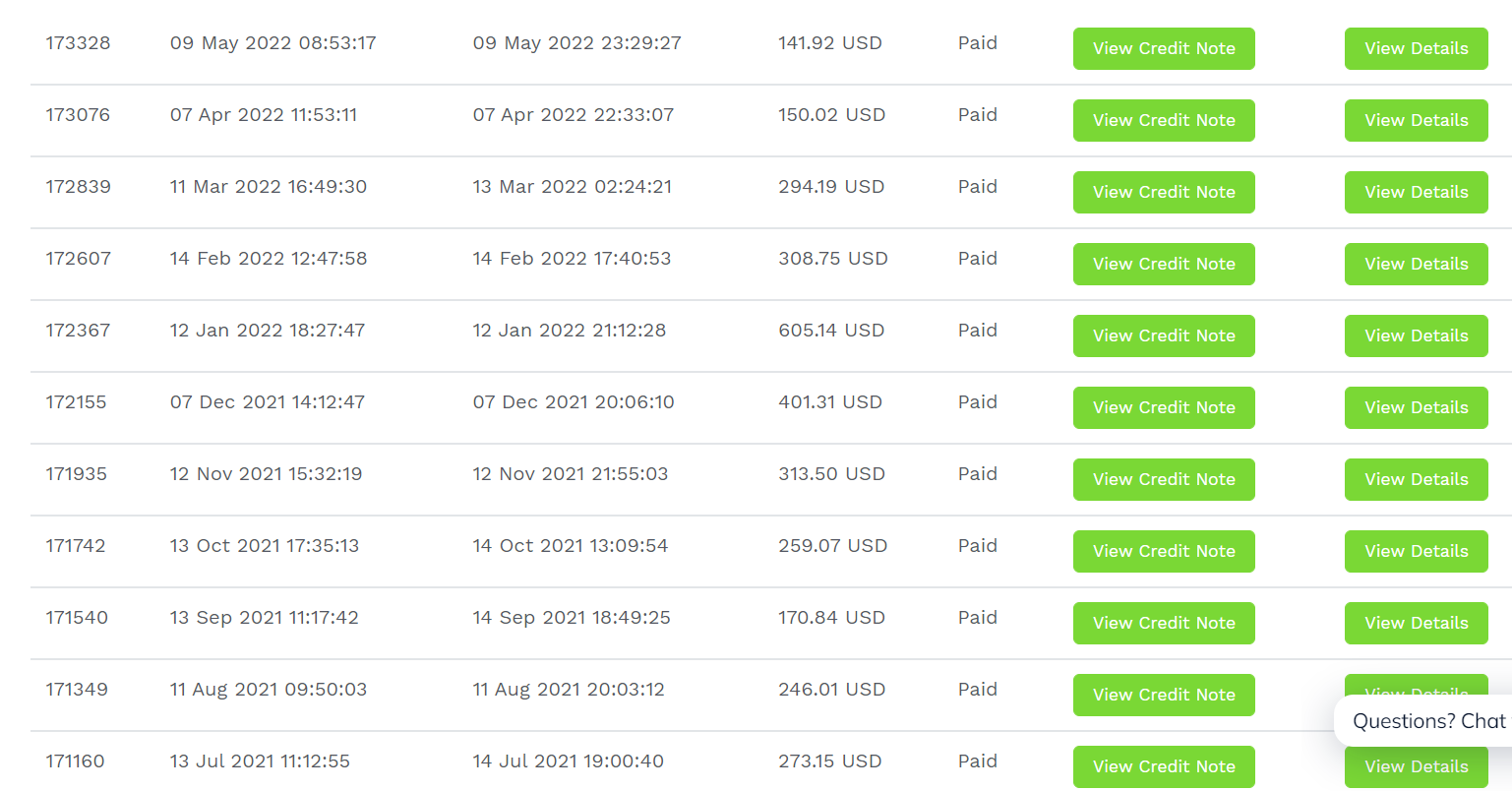View credit note for 294.19 USD invoice
The height and width of the screenshot is (791, 1512).
[1164, 192]
